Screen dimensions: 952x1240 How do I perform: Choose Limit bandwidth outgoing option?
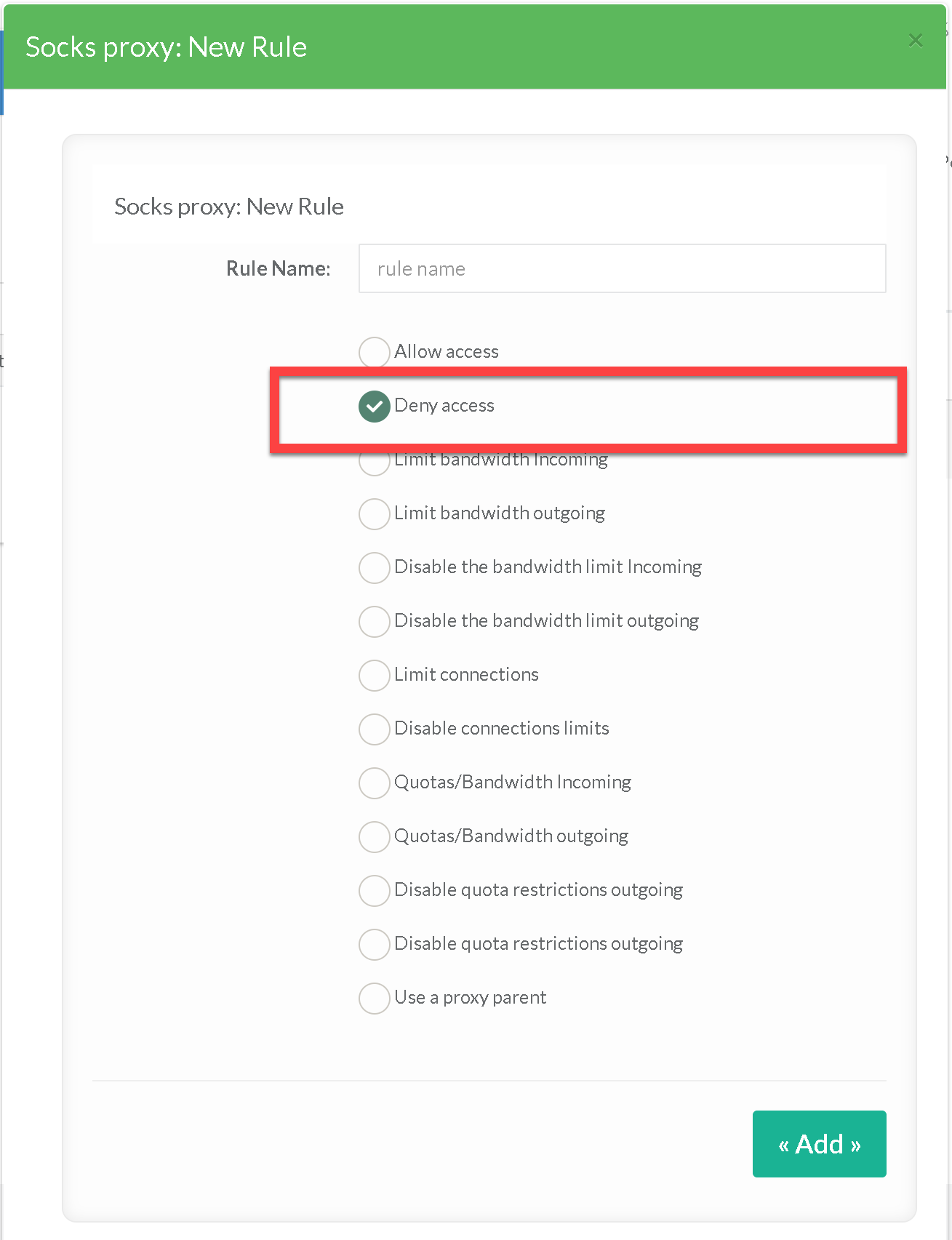click(374, 513)
